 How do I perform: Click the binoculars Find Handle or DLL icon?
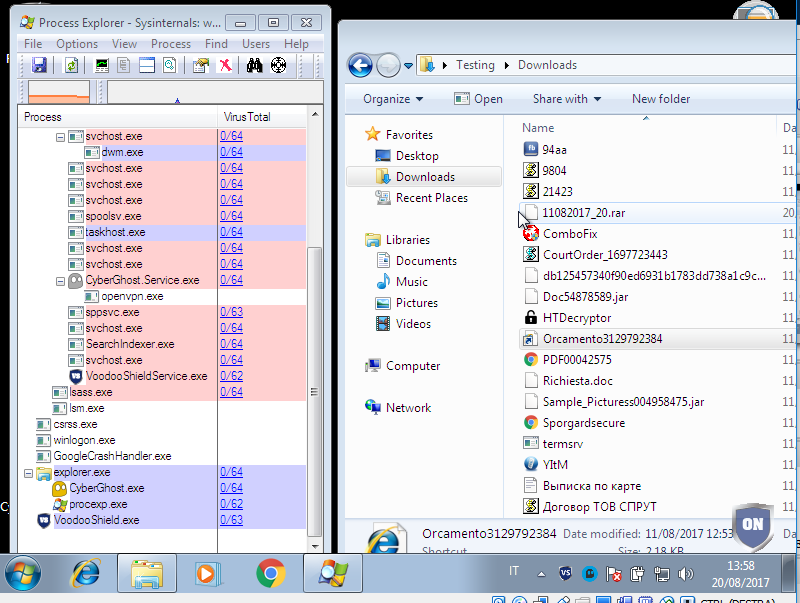(x=255, y=66)
